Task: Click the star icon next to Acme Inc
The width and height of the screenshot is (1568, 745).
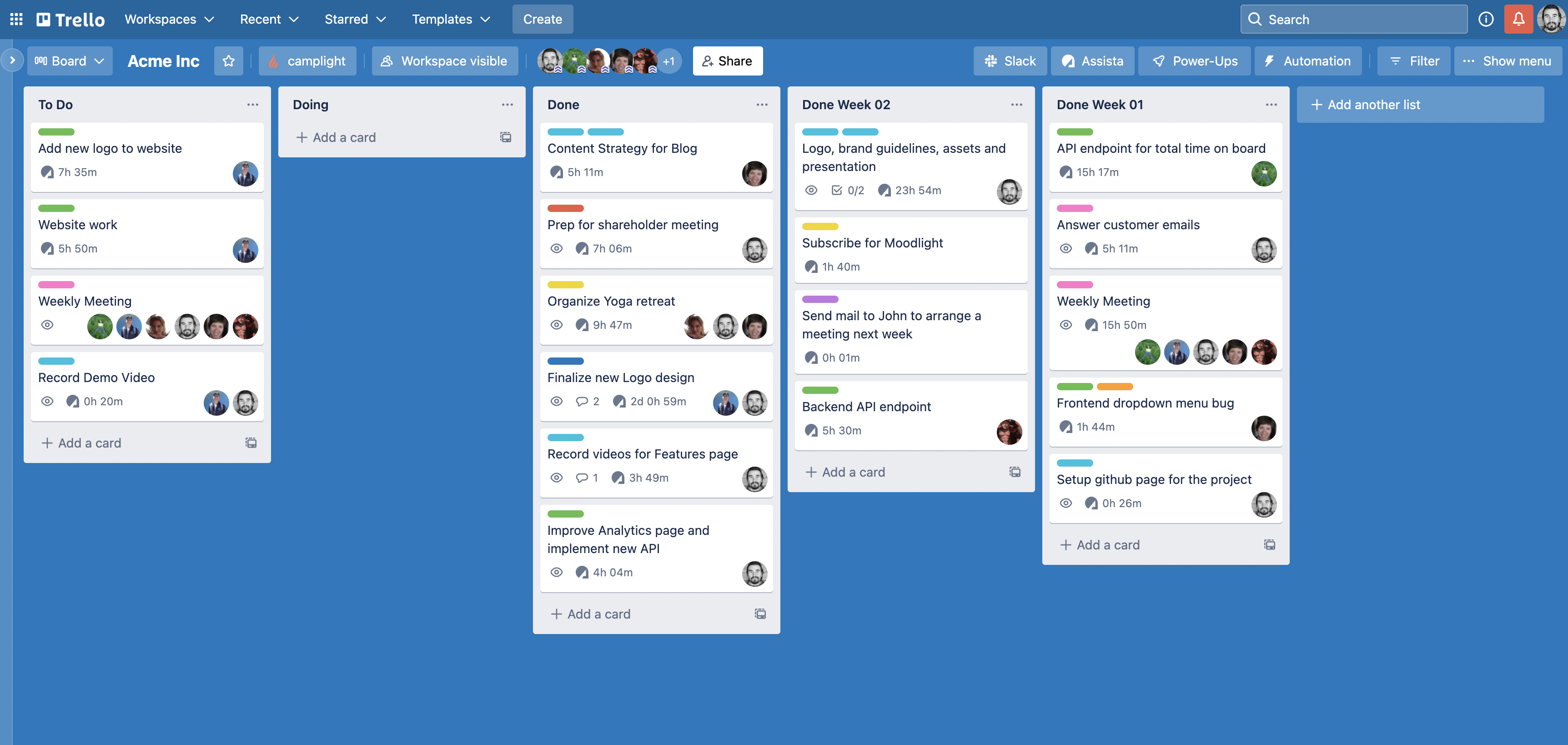Action: 227,61
